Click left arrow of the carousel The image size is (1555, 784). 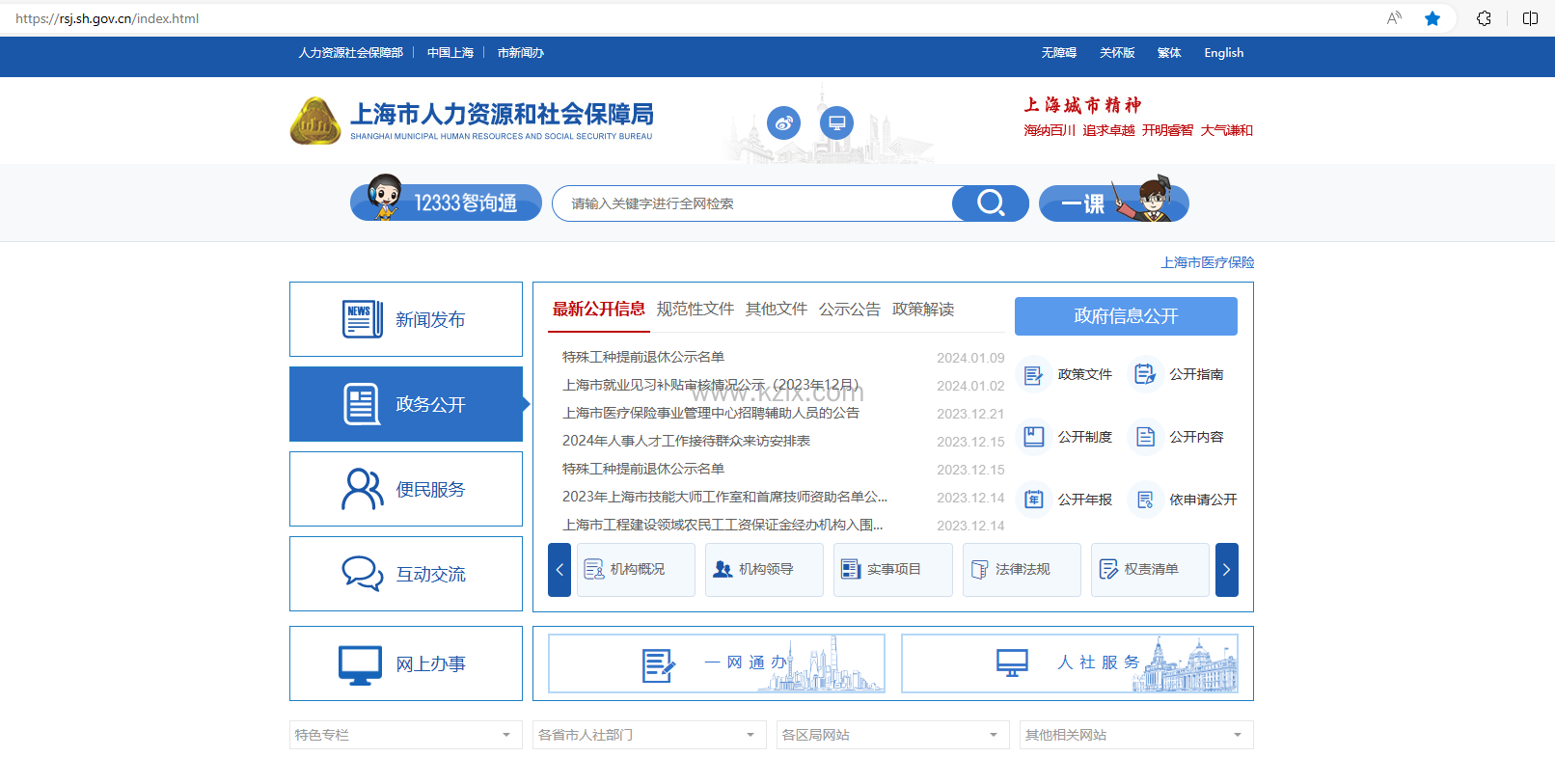tap(559, 570)
